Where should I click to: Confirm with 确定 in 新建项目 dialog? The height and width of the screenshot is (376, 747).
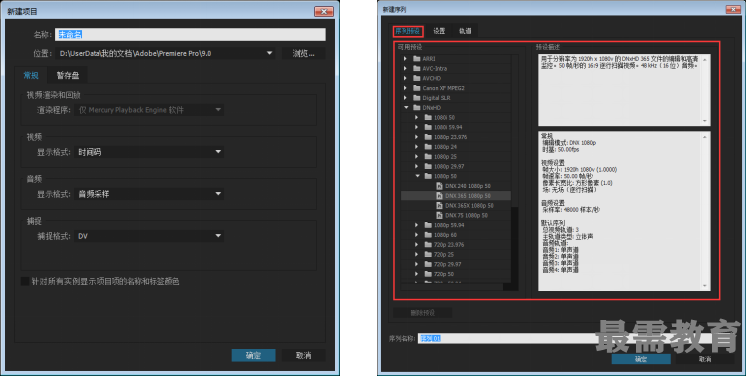tap(253, 355)
